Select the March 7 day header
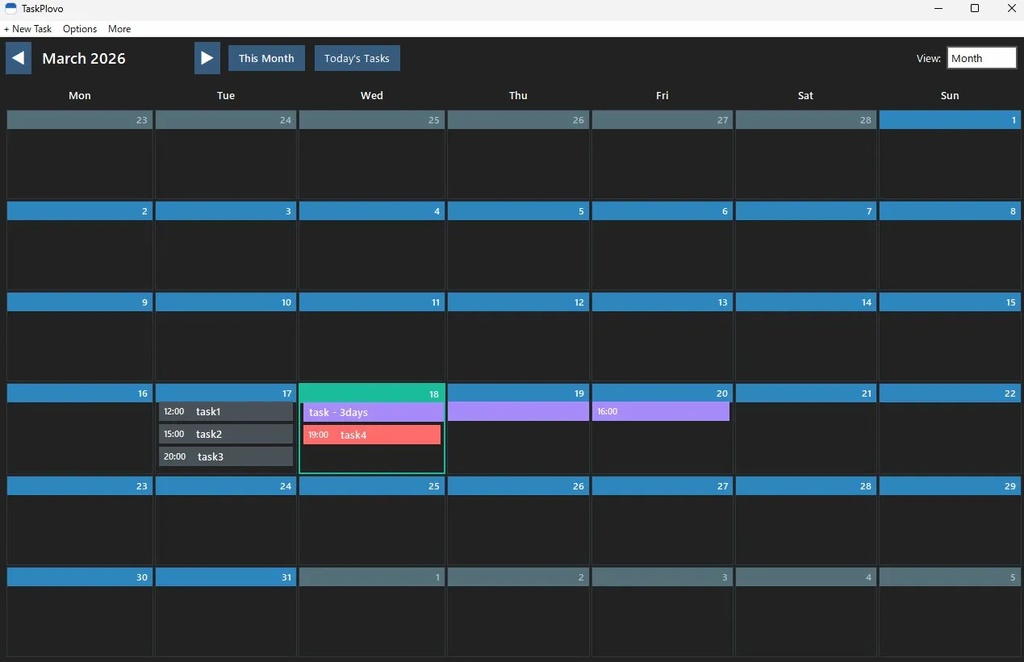Screen dimensions: 1024x662 coord(806,211)
